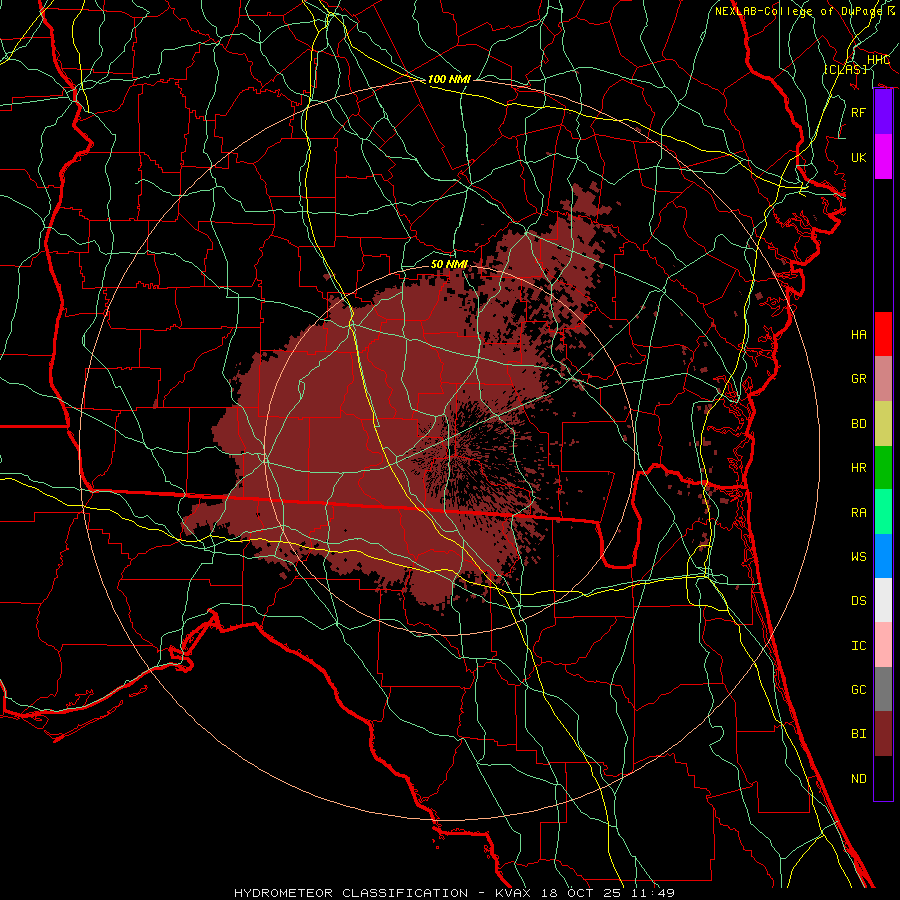This screenshot has width=900, height=900.
Task: Click the RA light green legend swatch
Action: click(883, 512)
